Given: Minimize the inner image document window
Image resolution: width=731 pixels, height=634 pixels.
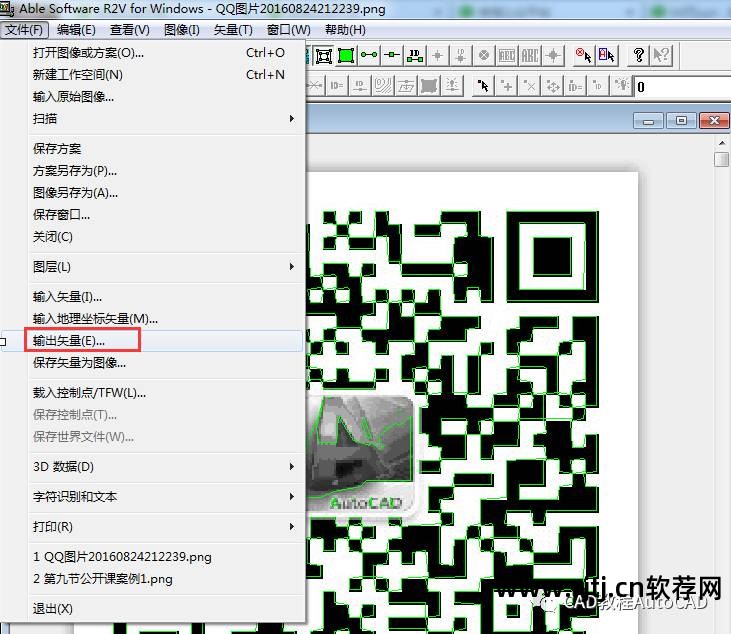Looking at the screenshot, I should [x=648, y=121].
